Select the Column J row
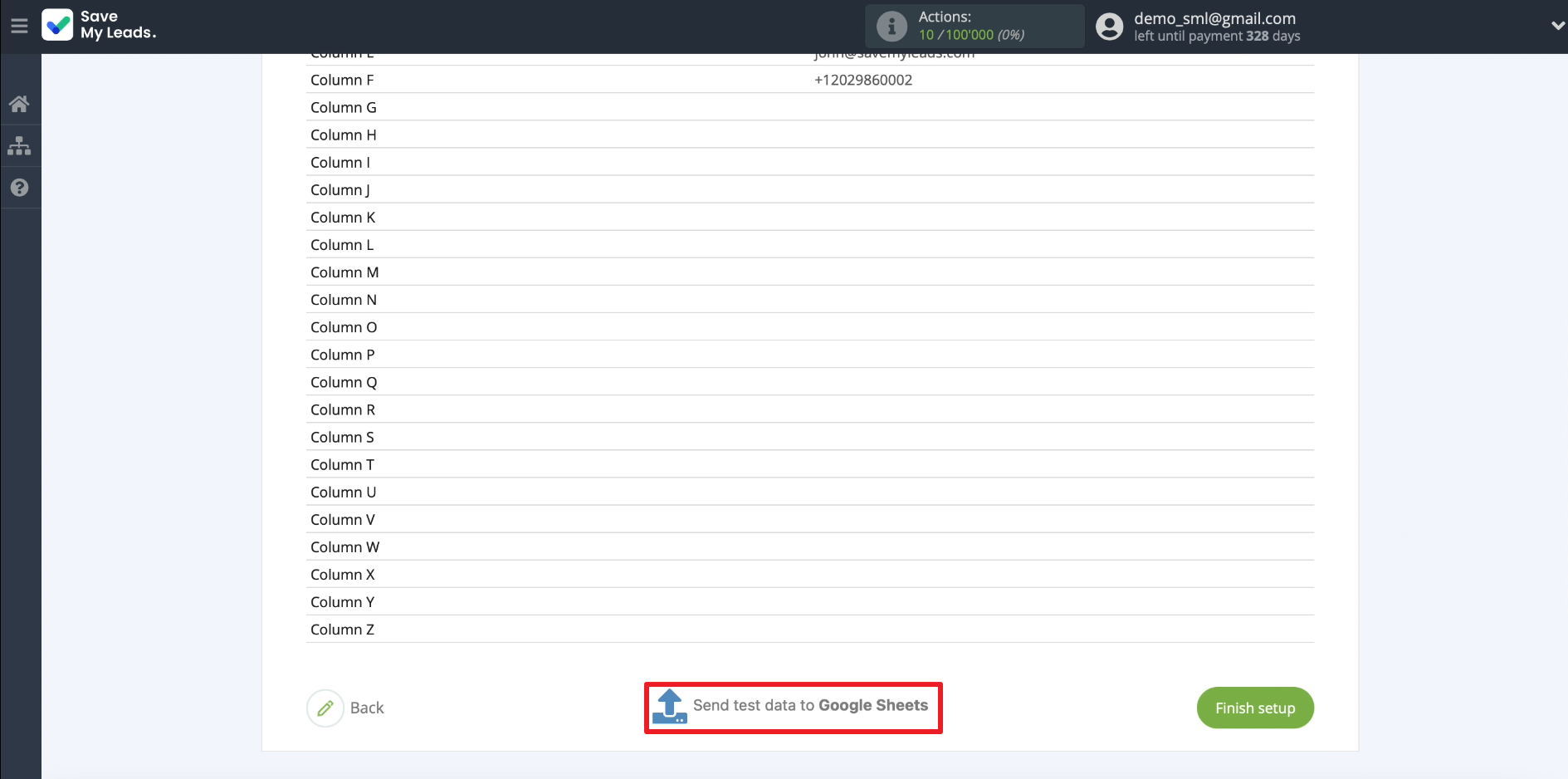Viewport: 1568px width, 779px height. pyautogui.click(x=810, y=189)
